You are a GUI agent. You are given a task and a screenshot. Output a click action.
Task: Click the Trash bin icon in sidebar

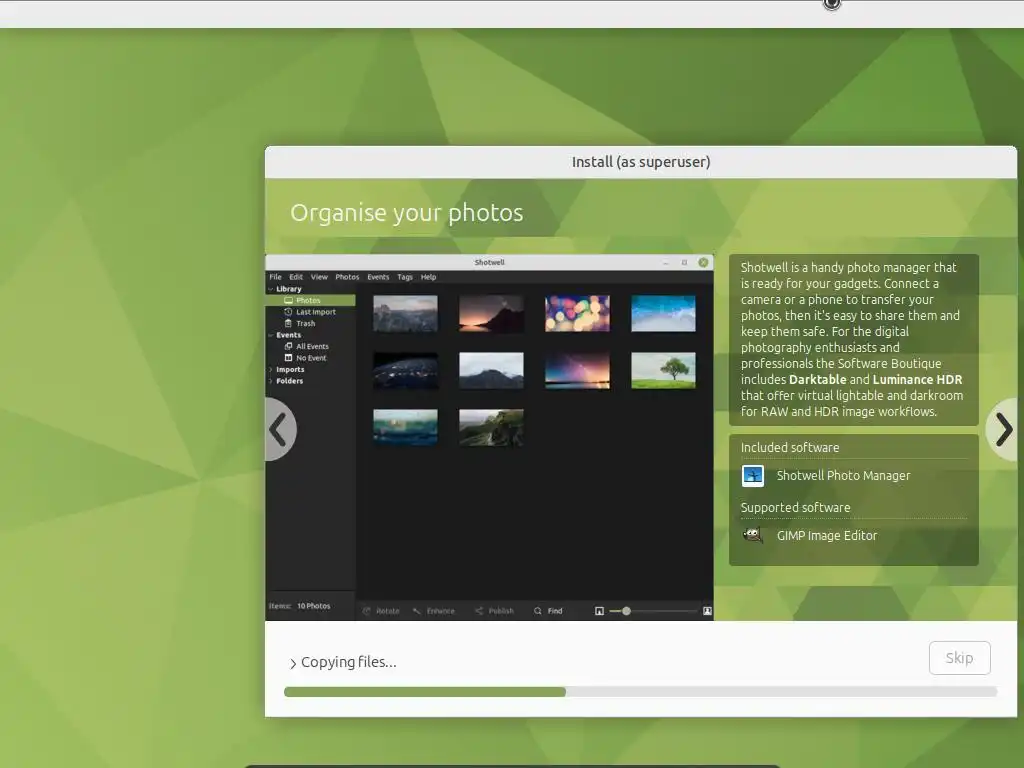point(288,323)
